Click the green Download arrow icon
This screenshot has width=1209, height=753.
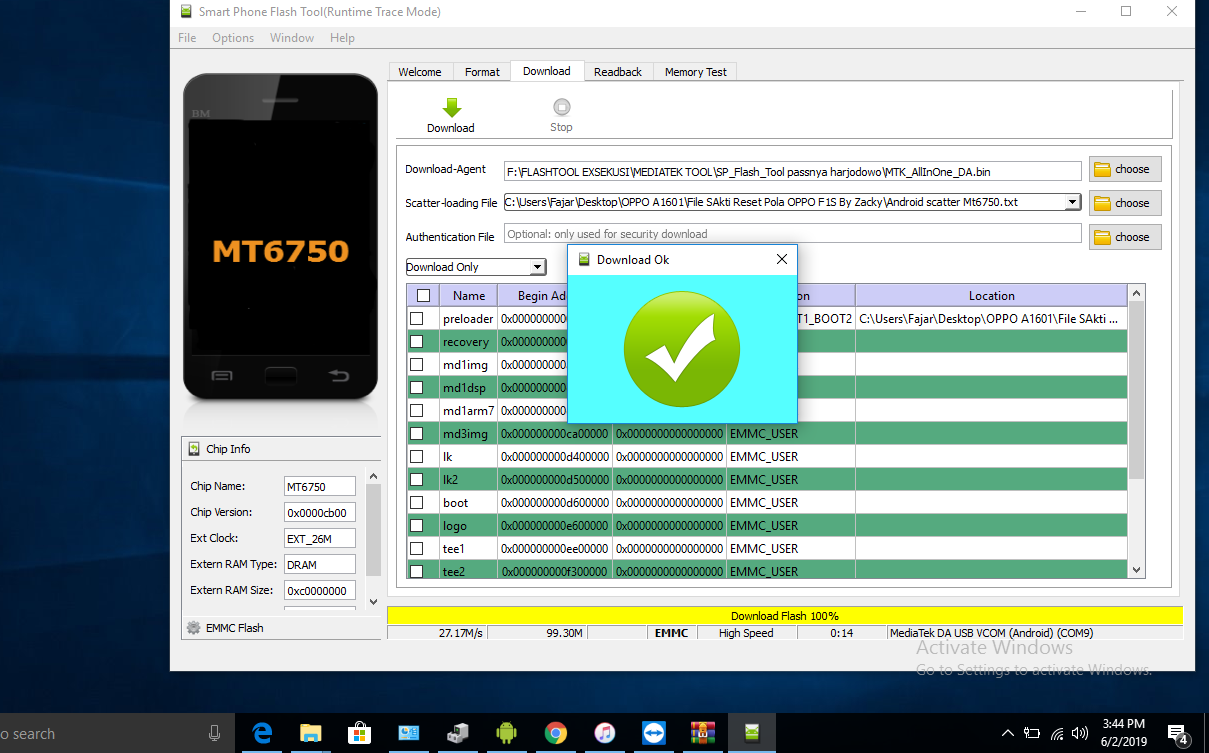click(x=451, y=107)
